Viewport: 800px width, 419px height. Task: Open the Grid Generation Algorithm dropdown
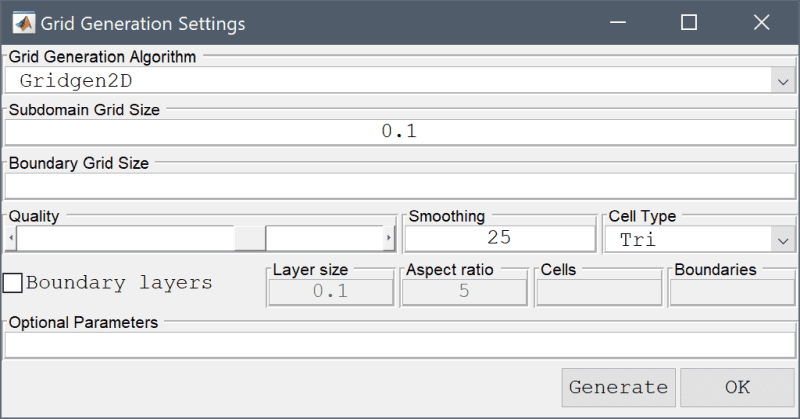click(399, 81)
